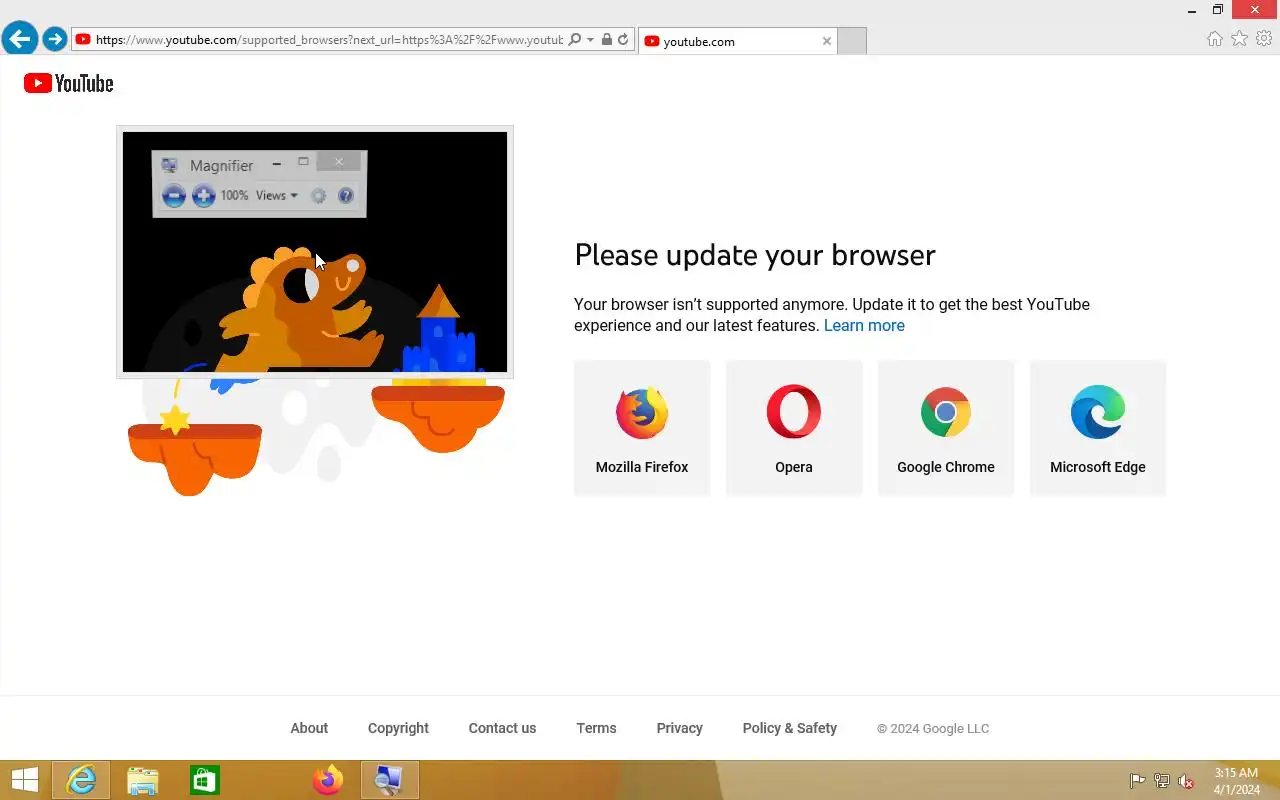This screenshot has width=1280, height=800.
Task: Click the search magnifier icon in address bar
Action: 575,40
